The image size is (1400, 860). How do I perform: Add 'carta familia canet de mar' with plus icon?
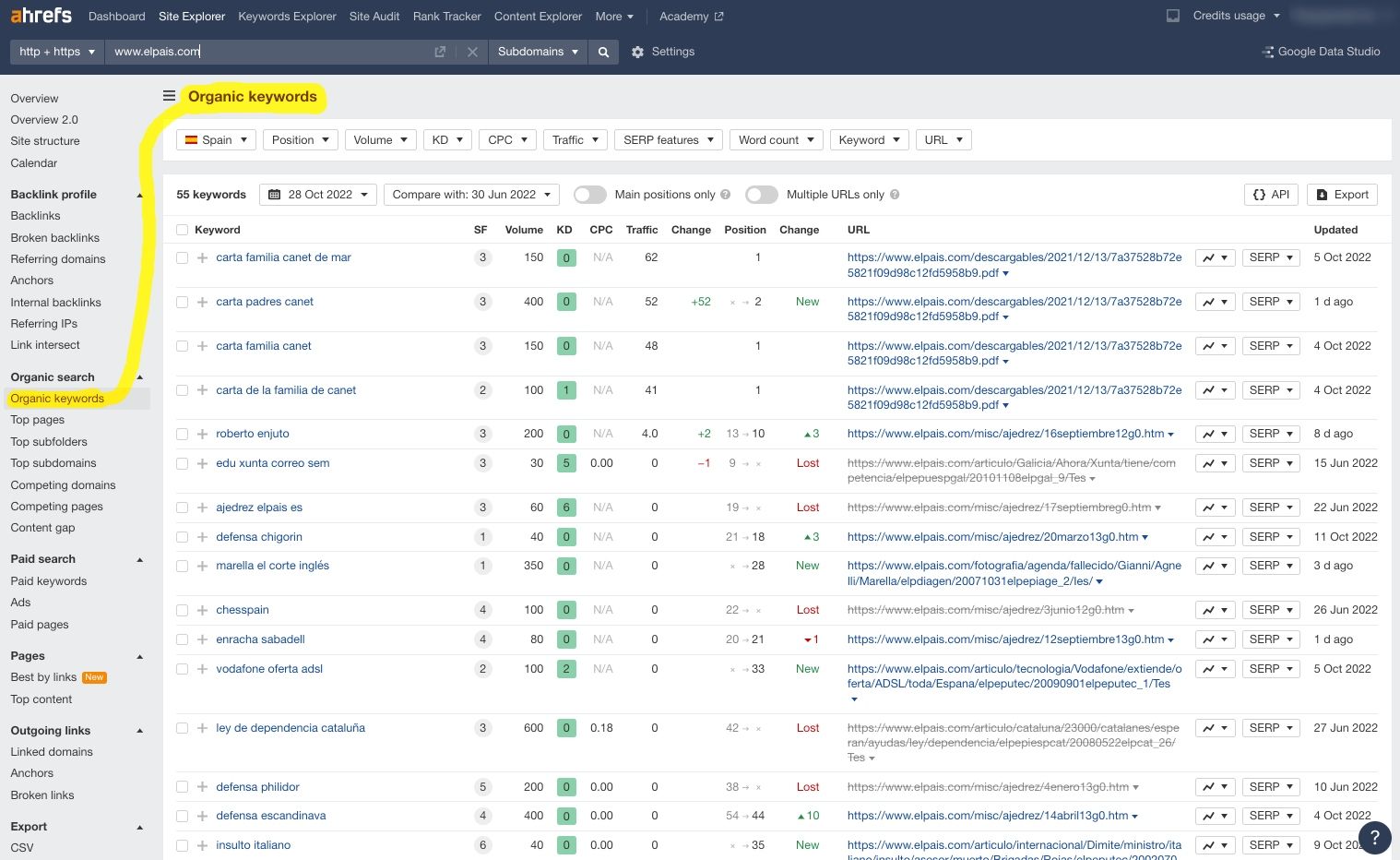[x=202, y=258]
